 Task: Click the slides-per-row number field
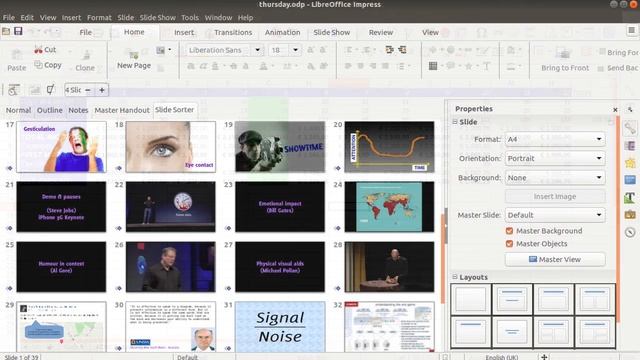73,90
